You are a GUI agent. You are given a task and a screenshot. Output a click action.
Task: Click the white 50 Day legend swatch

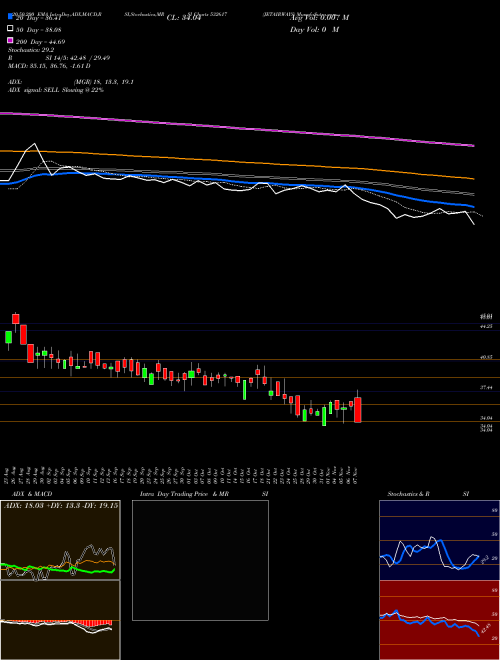[11, 29]
